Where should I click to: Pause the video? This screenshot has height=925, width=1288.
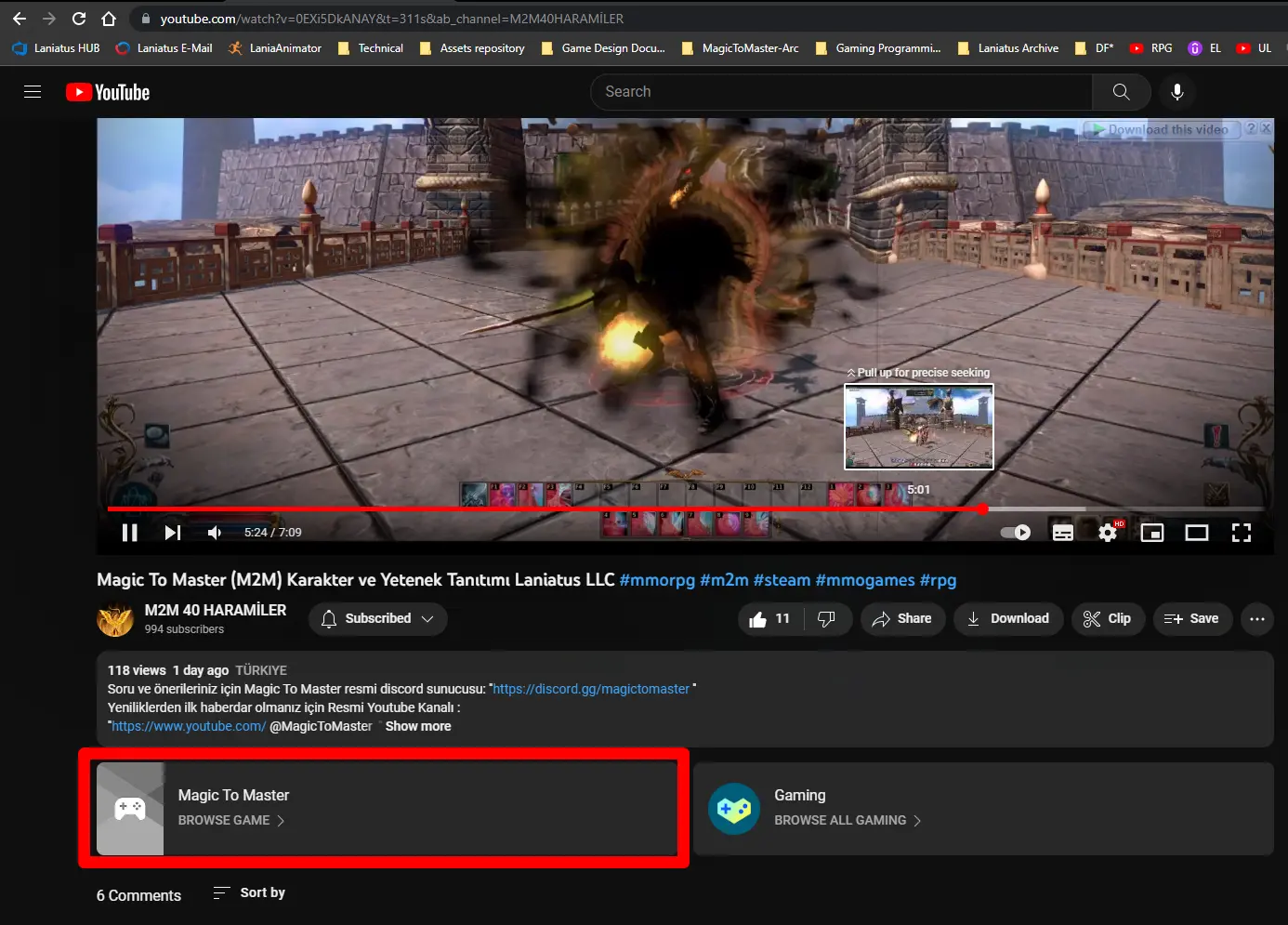pyautogui.click(x=130, y=533)
